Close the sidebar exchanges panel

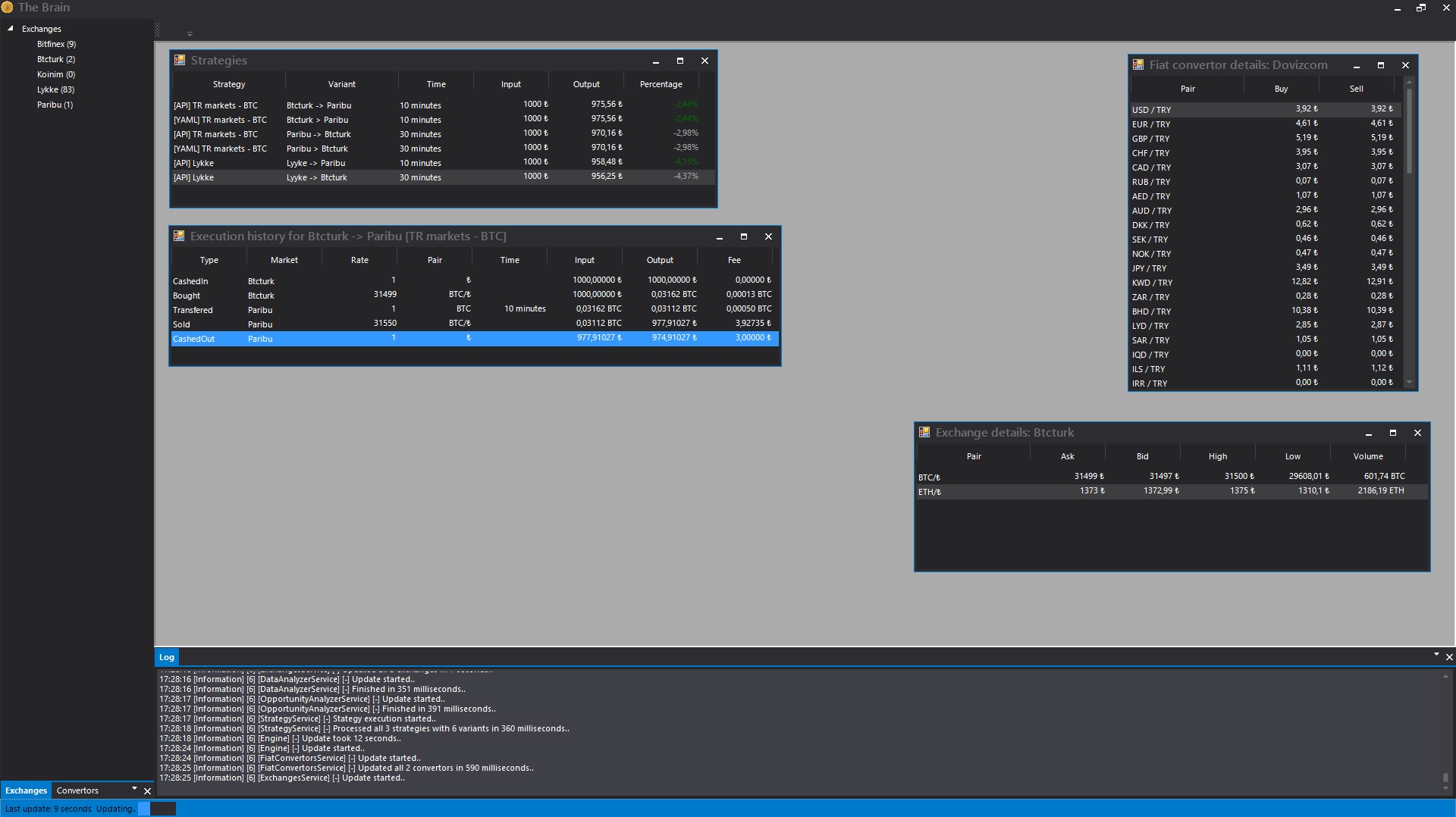(147, 790)
